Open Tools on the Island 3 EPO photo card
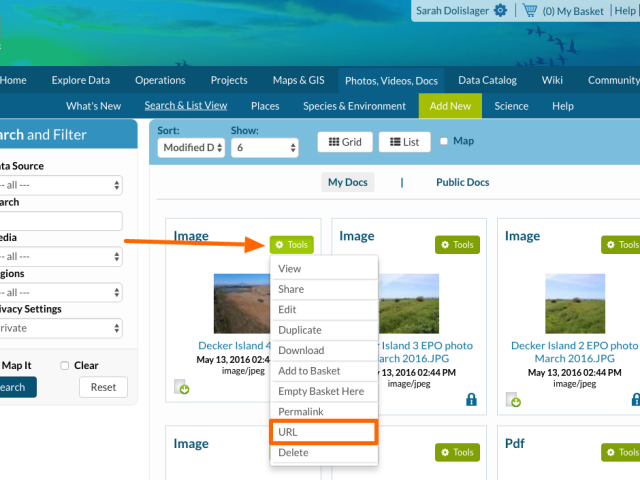This screenshot has height=480, width=640. pyautogui.click(x=457, y=244)
